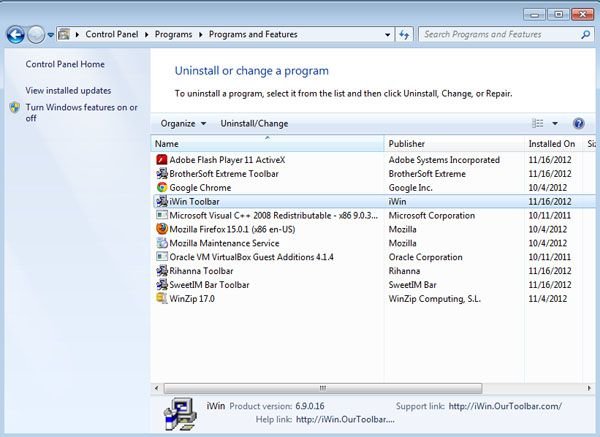Click the Mozilla Firefox icon
Image resolution: width=600 pixels, height=437 pixels.
(x=162, y=229)
